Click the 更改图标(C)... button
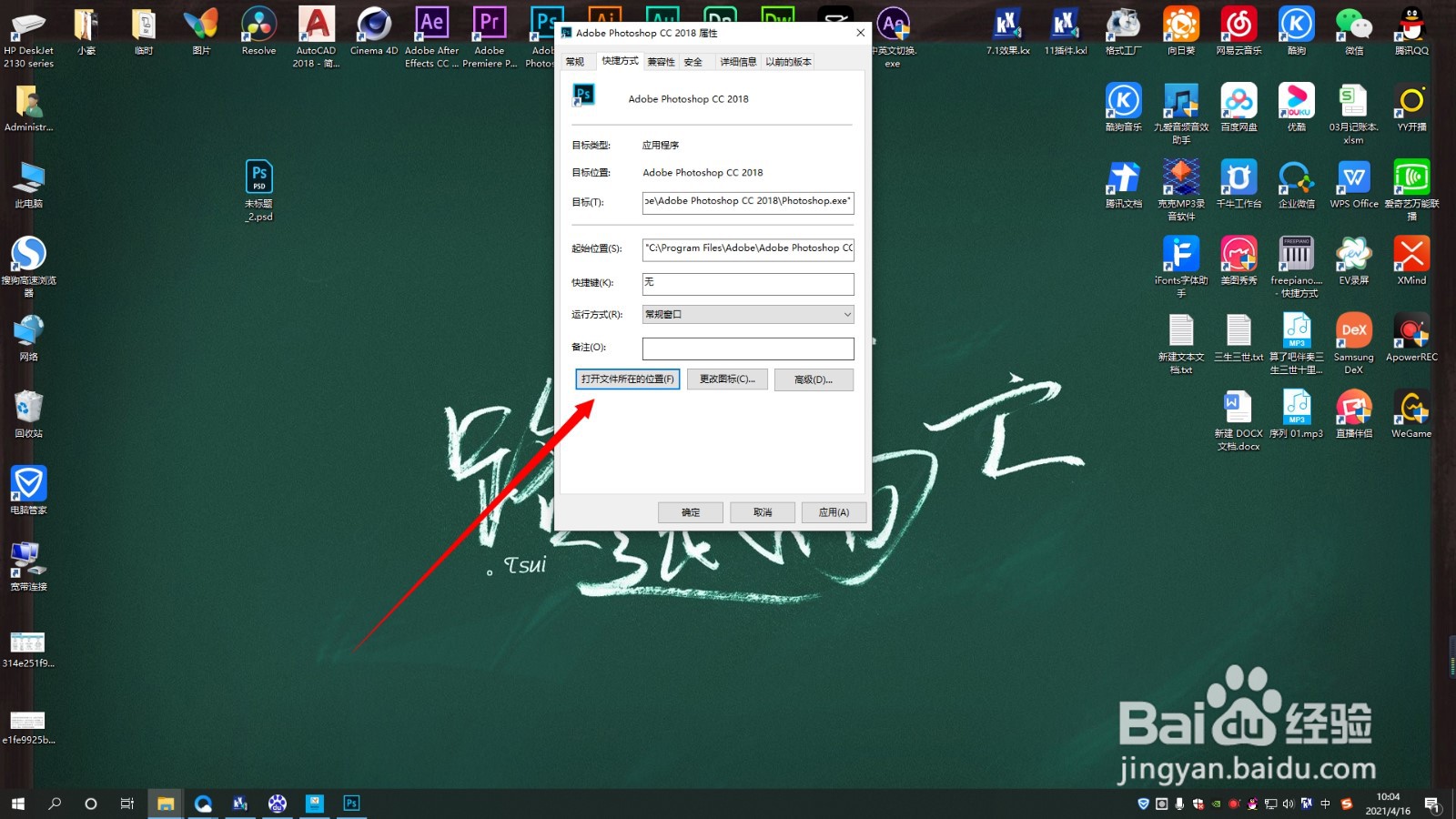Viewport: 1456px width, 819px height. [x=727, y=379]
